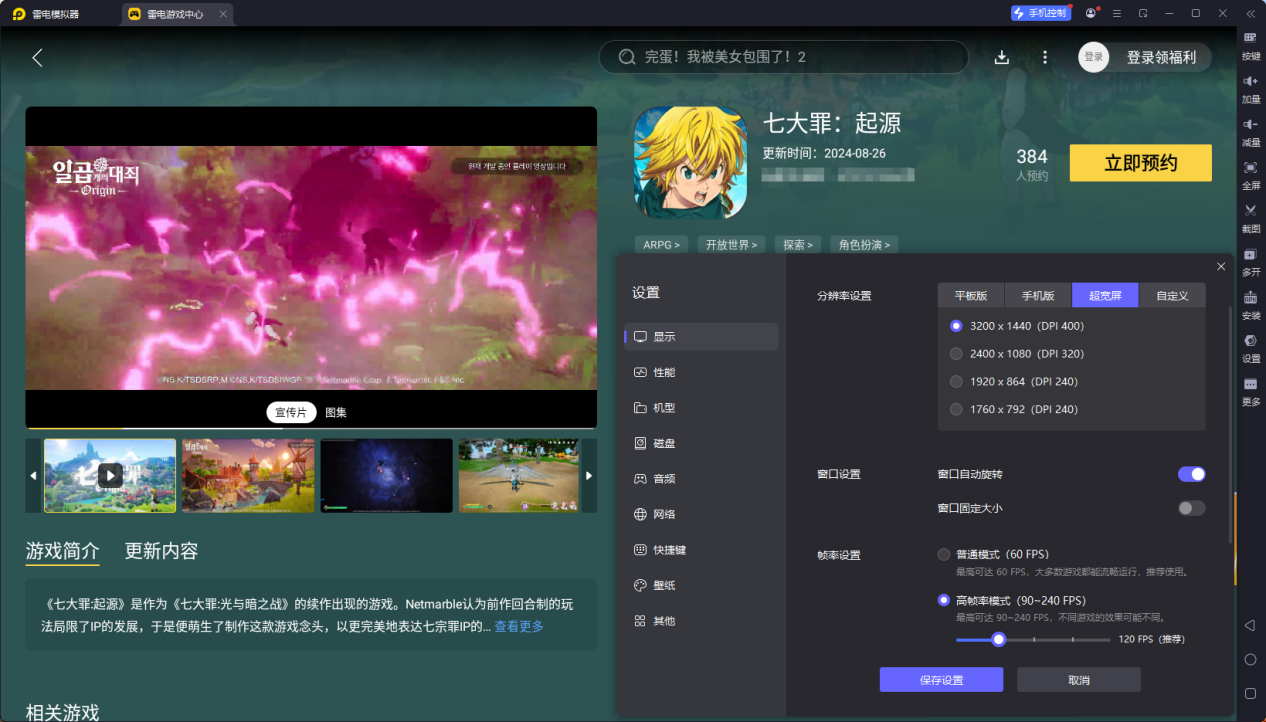Open the 机型 settings section

coord(701,408)
